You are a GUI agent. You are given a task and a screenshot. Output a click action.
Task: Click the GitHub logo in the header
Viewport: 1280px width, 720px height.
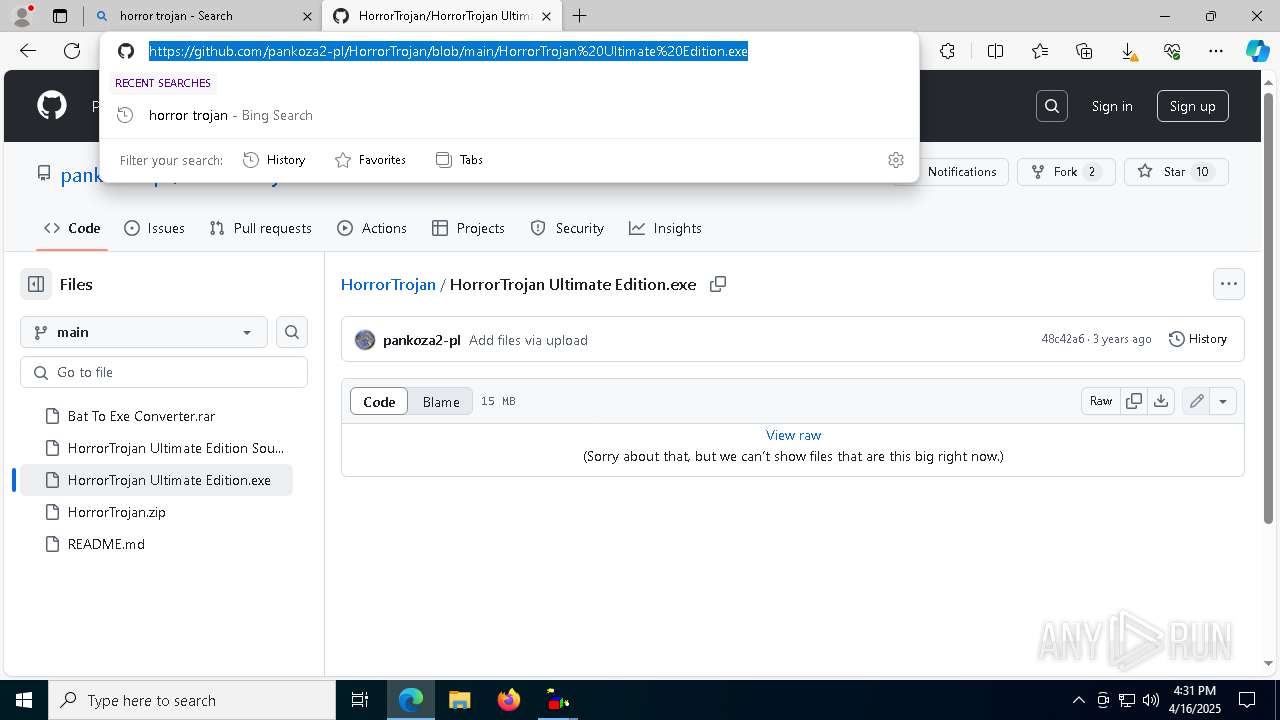[x=52, y=106]
